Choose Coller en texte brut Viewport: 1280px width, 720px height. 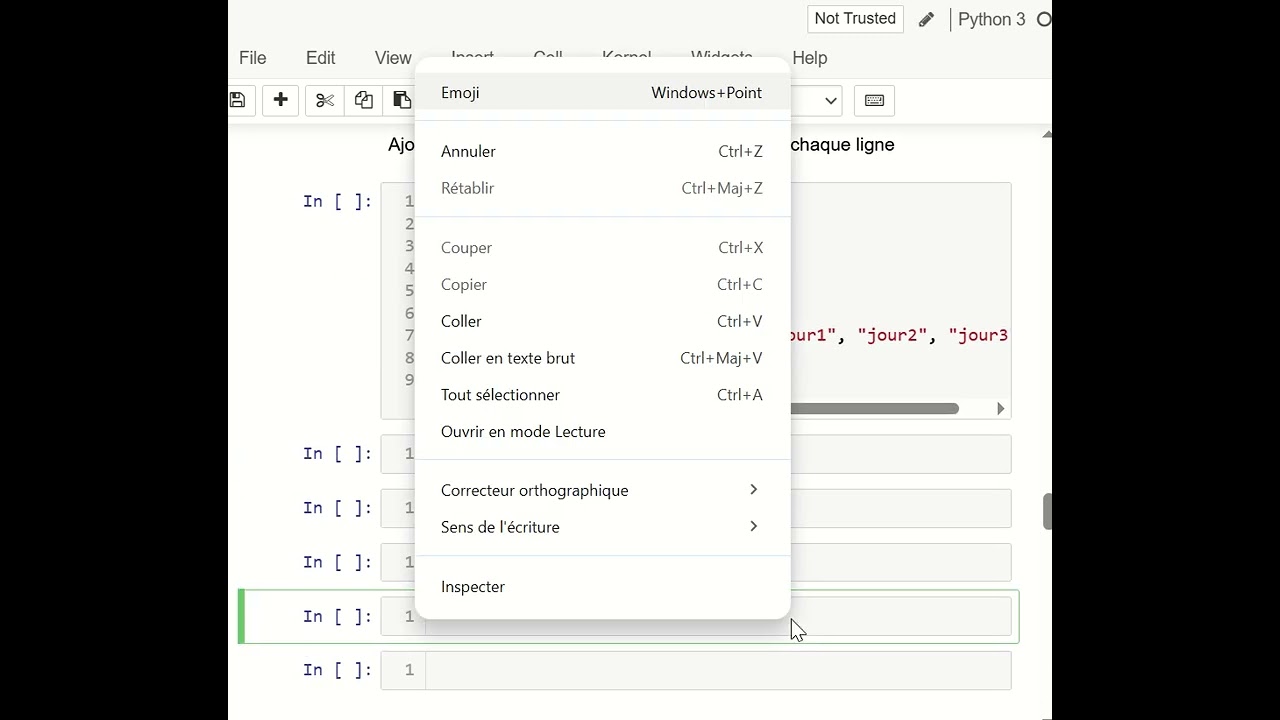click(602, 358)
